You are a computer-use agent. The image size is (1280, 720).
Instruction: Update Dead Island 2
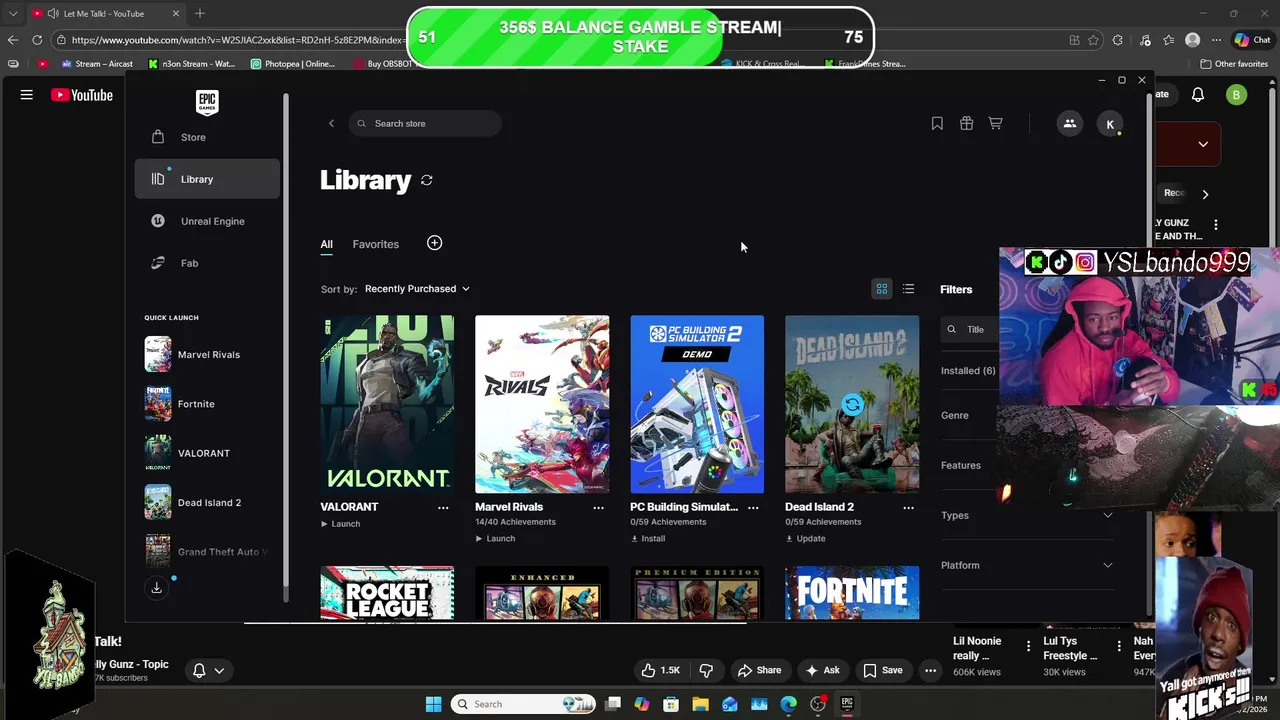[805, 538]
